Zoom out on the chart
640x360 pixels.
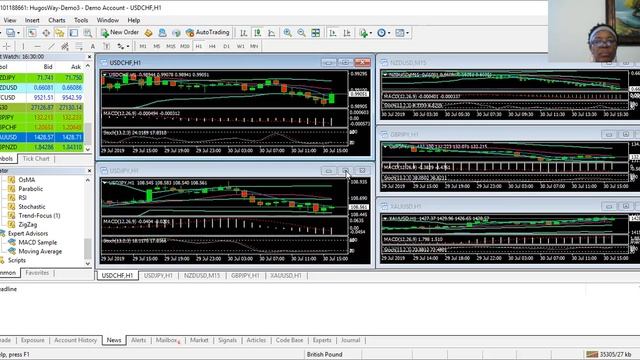tap(302, 33)
